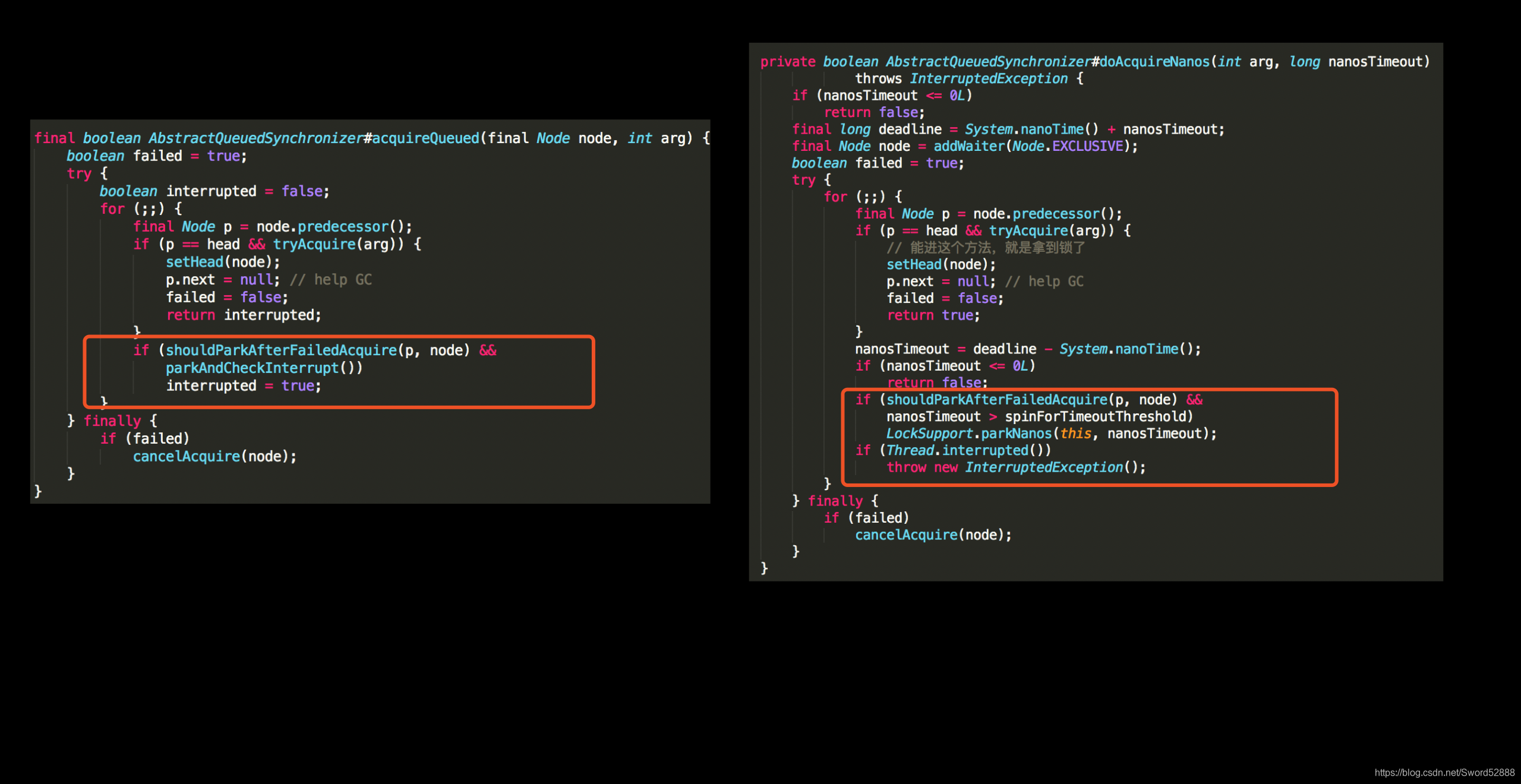Click the Chinese comment in right code
This screenshot has height=784, width=1521.
986,248
